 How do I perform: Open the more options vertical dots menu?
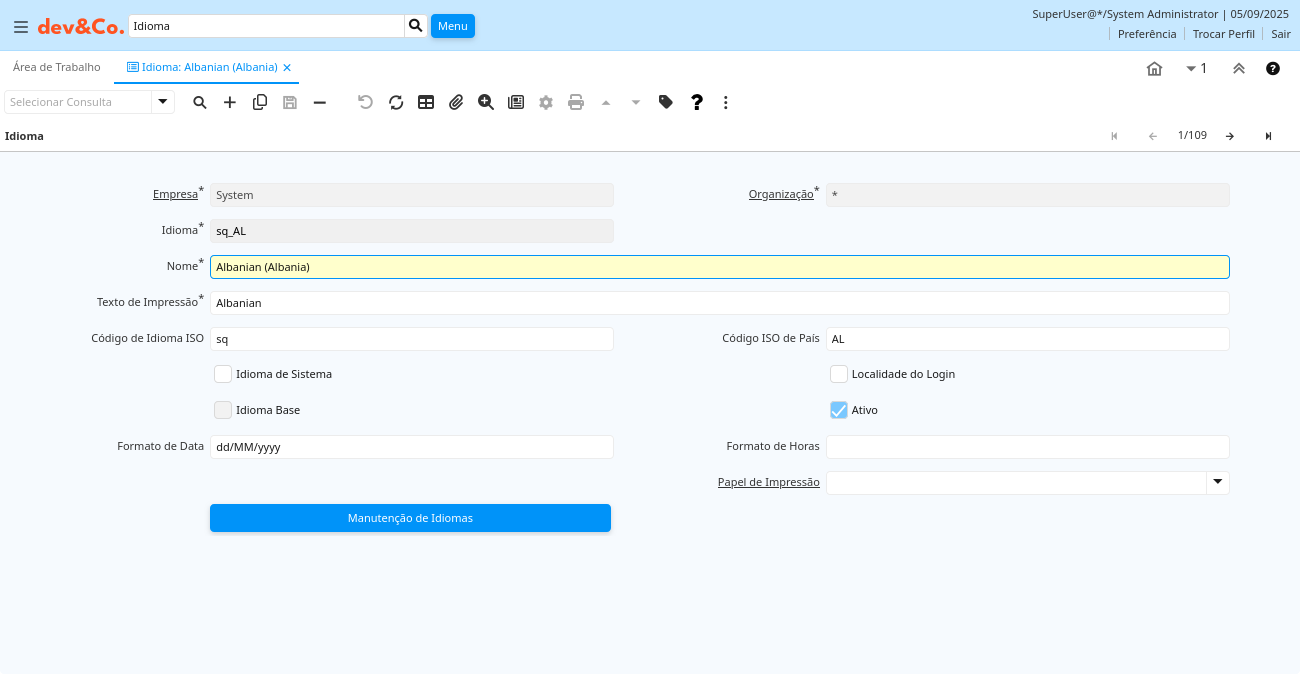(x=726, y=102)
